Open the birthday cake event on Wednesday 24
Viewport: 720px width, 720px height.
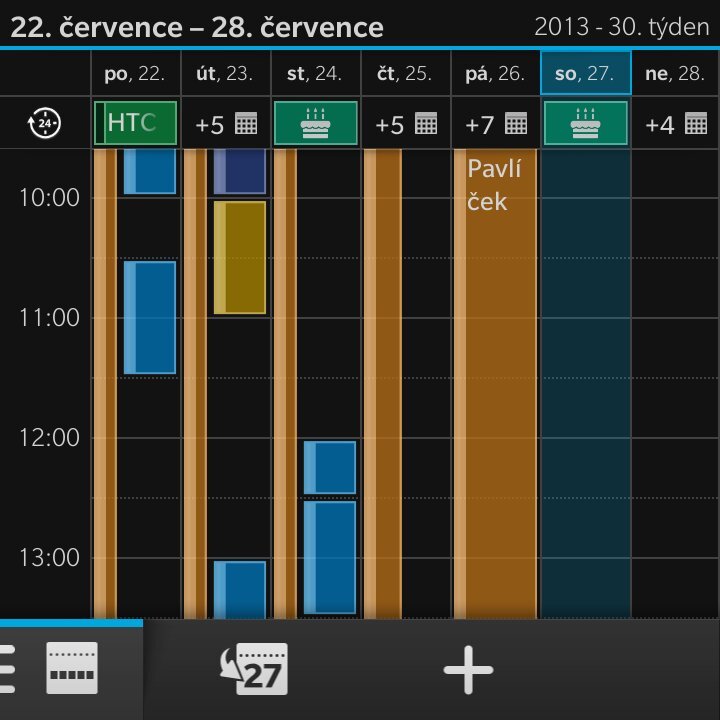click(x=315, y=123)
